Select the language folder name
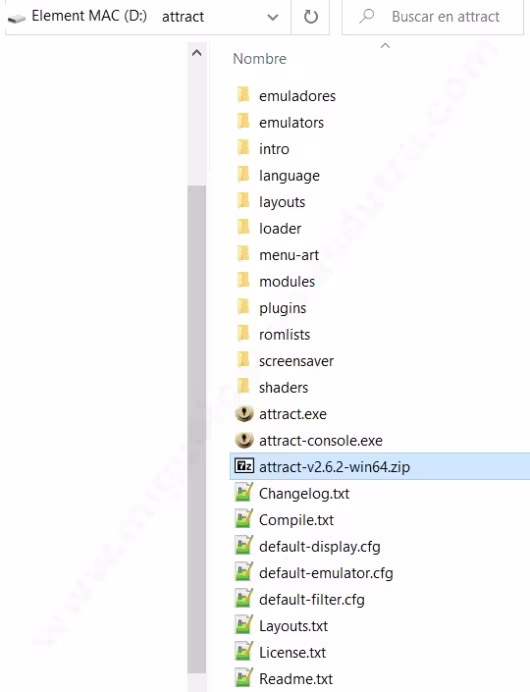The image size is (530, 692). point(289,176)
